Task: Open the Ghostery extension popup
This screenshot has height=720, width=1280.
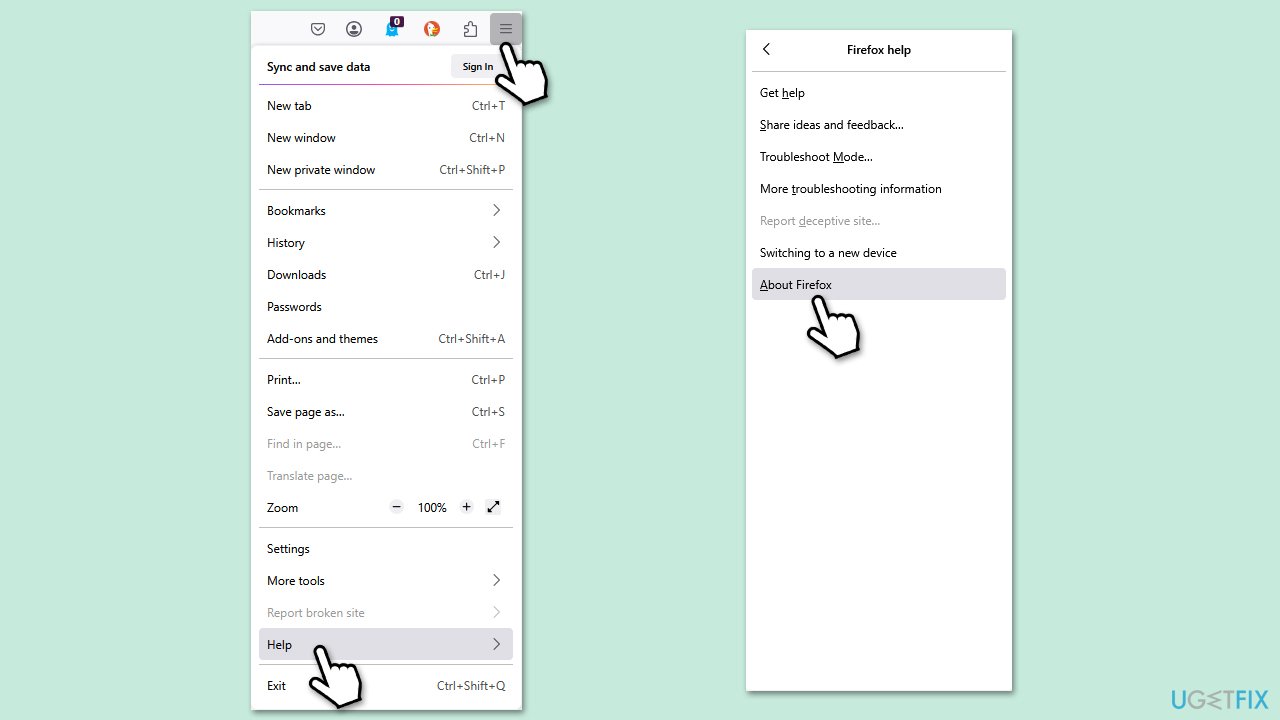Action: (x=393, y=29)
